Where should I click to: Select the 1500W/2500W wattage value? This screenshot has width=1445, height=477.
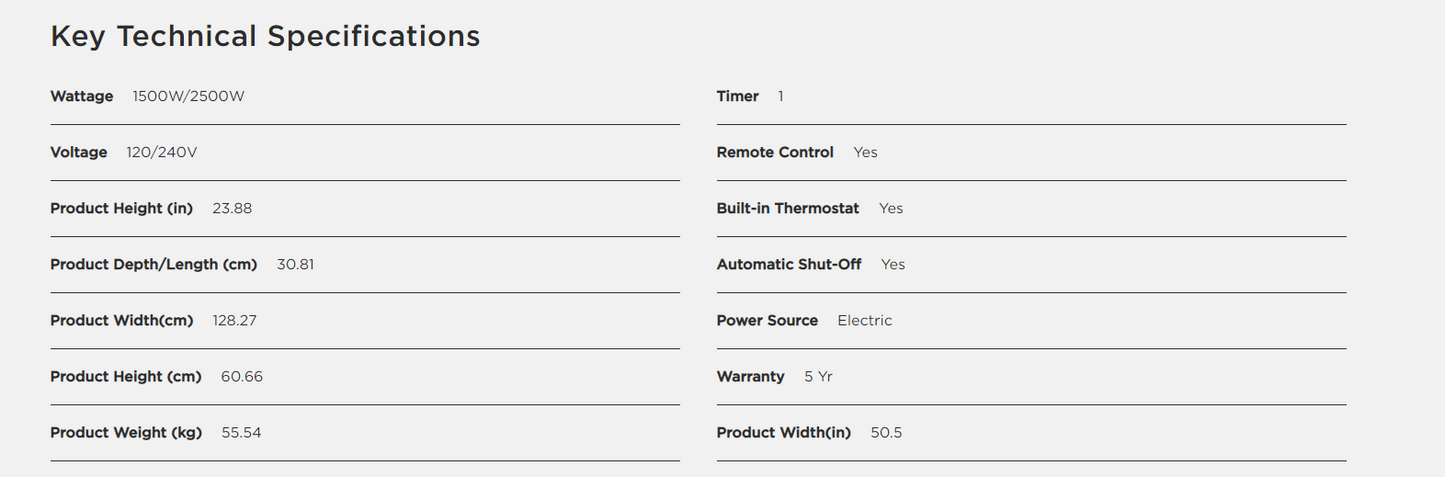[189, 97]
